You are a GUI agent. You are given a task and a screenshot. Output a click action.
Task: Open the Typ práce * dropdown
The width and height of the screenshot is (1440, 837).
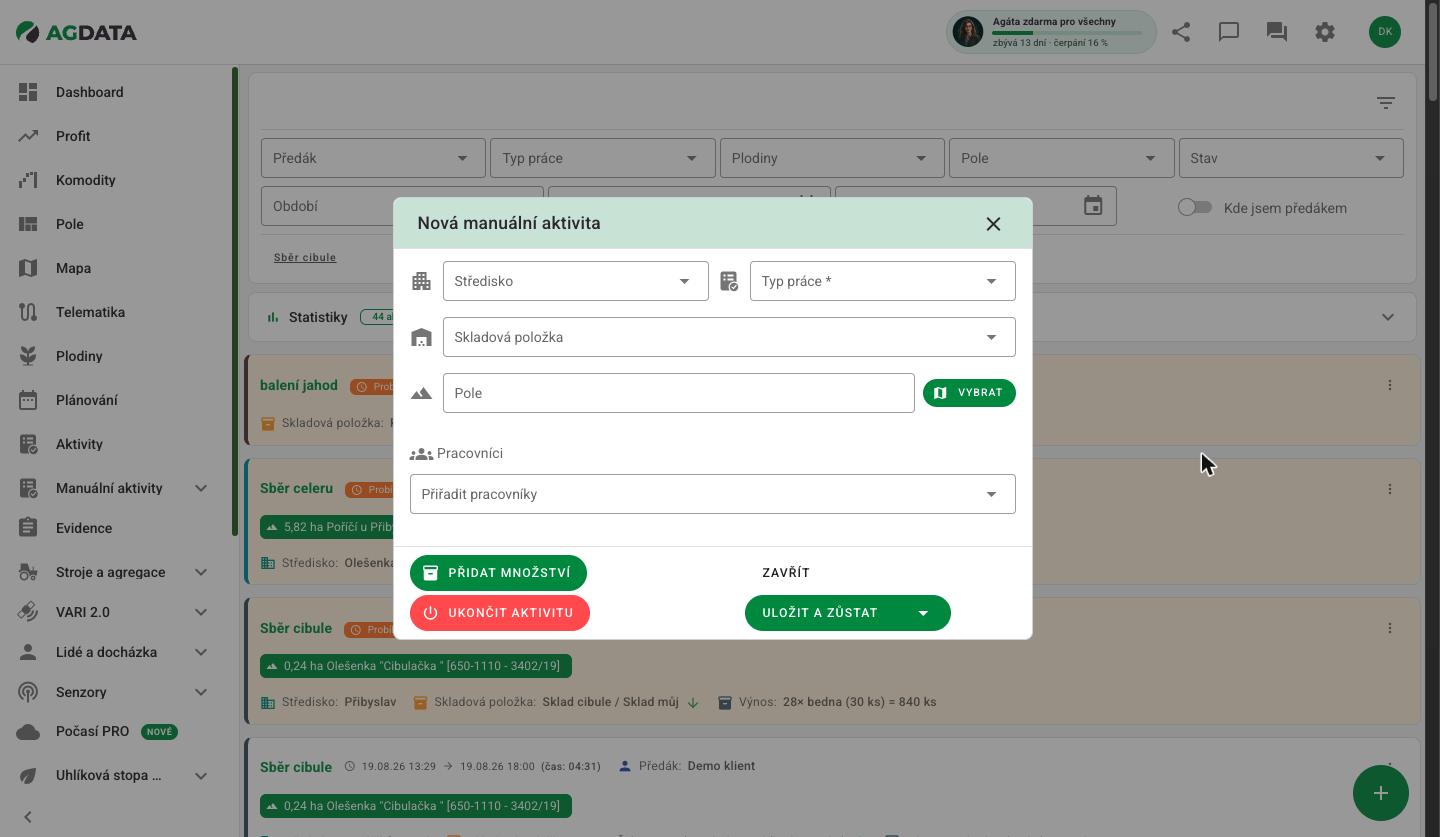pyautogui.click(x=883, y=281)
